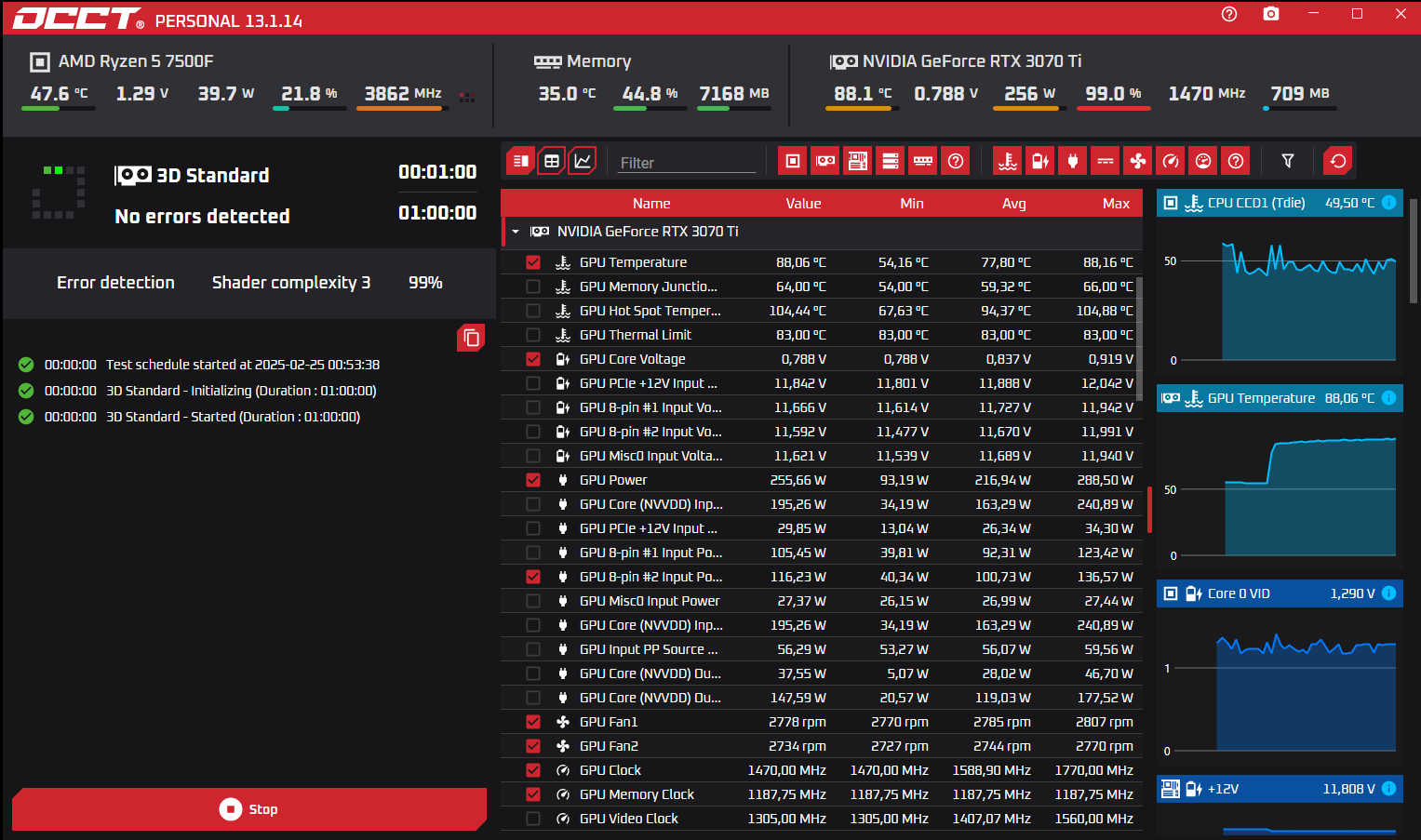Viewport: 1421px width, 840px height.
Task: Uncheck the GPU Clock checkbox
Action: tap(533, 770)
